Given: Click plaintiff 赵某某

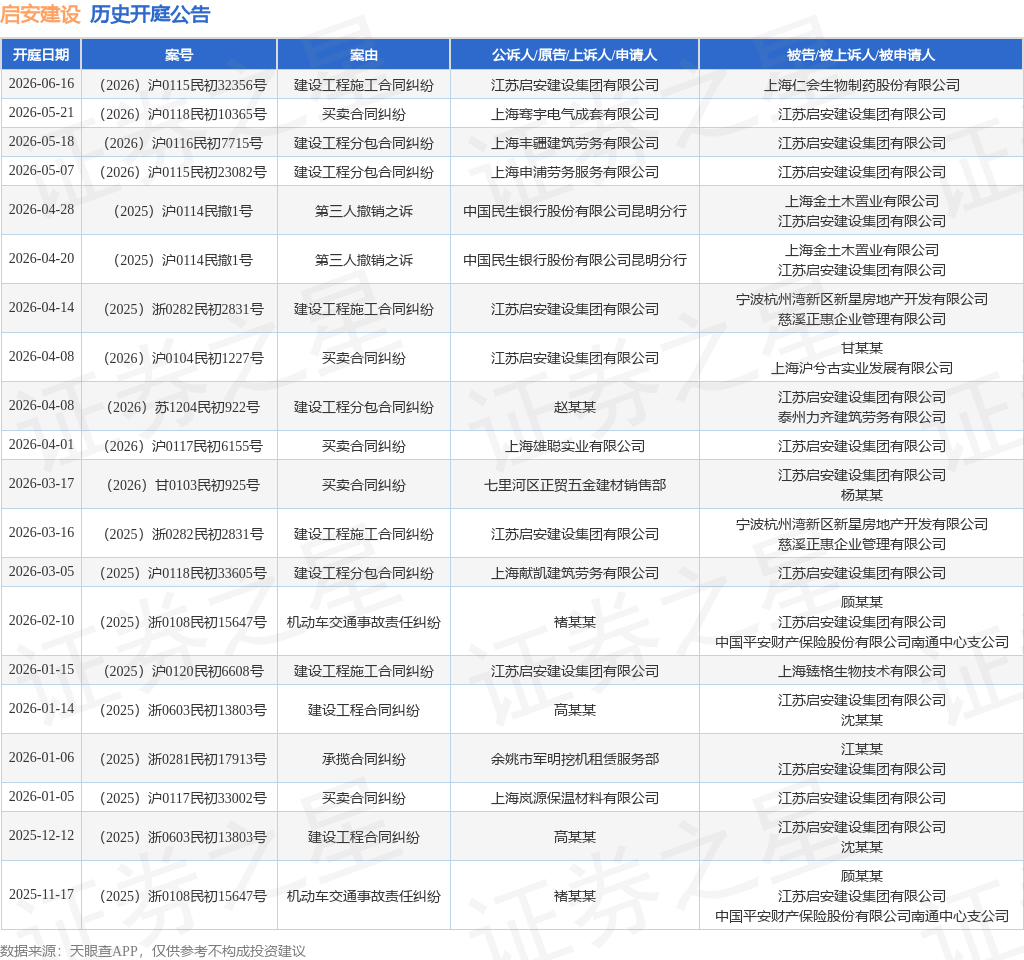Looking at the screenshot, I should [575, 407].
